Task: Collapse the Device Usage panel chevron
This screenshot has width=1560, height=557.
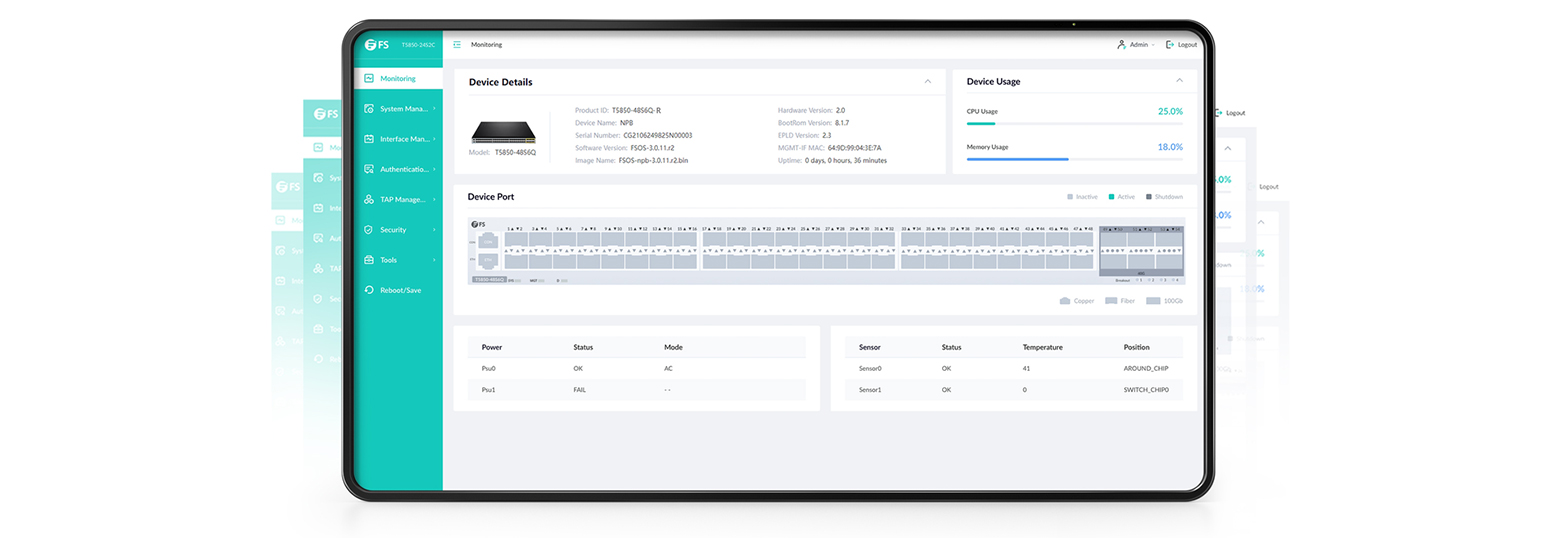Action: [x=1179, y=81]
